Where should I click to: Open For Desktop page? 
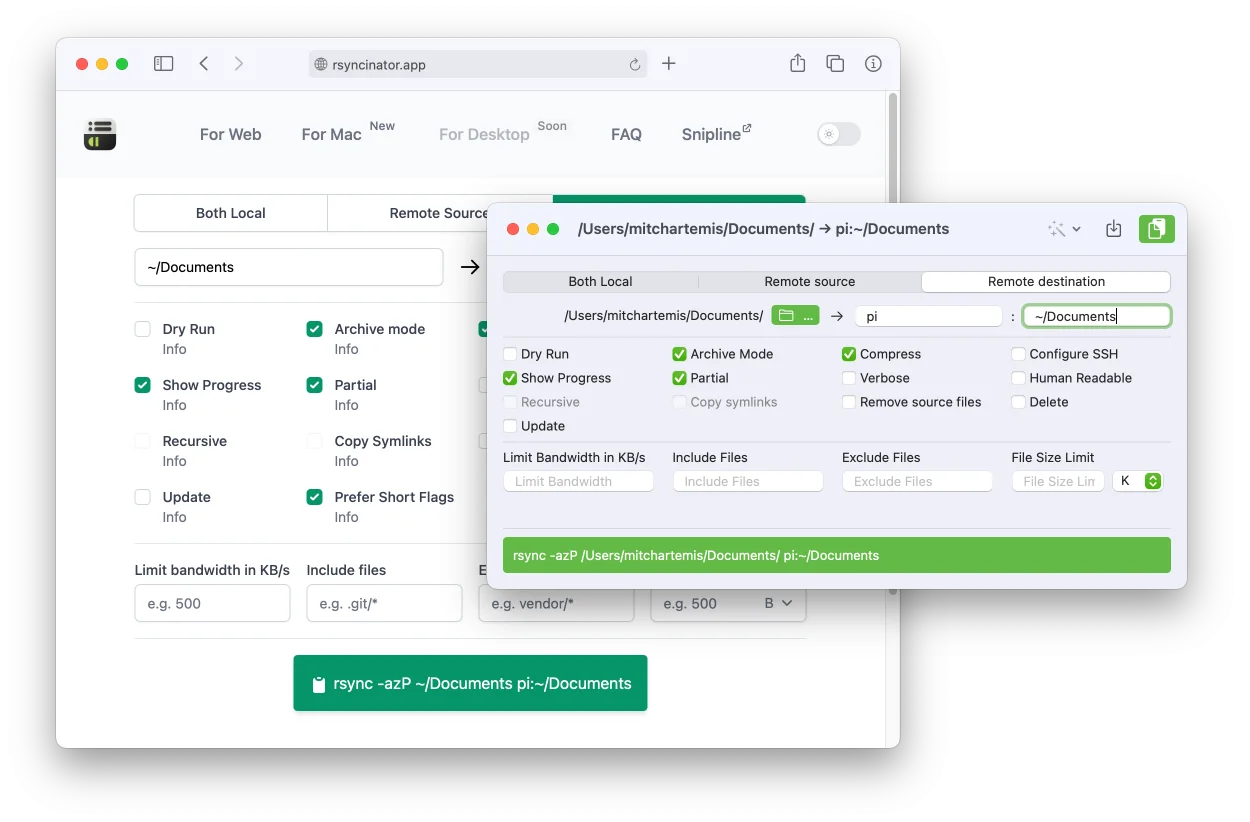pyautogui.click(x=484, y=134)
